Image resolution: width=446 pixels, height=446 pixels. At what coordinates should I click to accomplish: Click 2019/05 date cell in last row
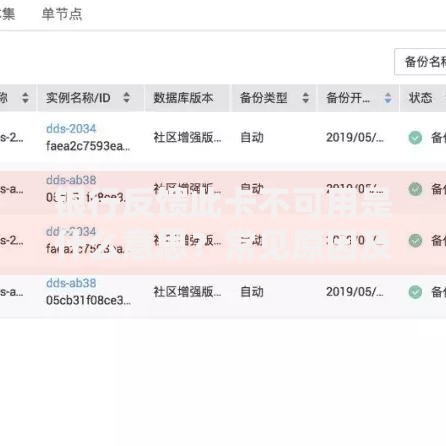point(355,292)
